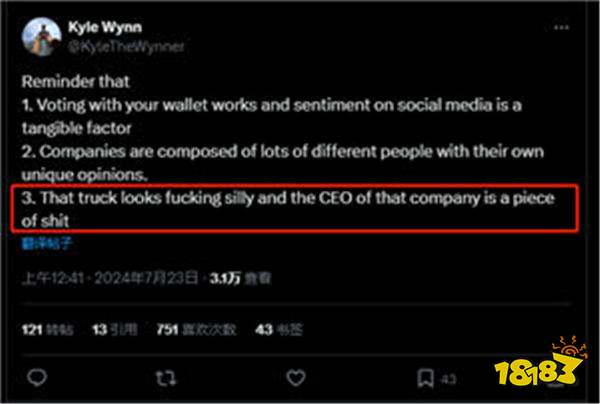The image size is (600, 404).
Task: Bookmark the tweet via the bookmark icon
Action: click(x=424, y=378)
